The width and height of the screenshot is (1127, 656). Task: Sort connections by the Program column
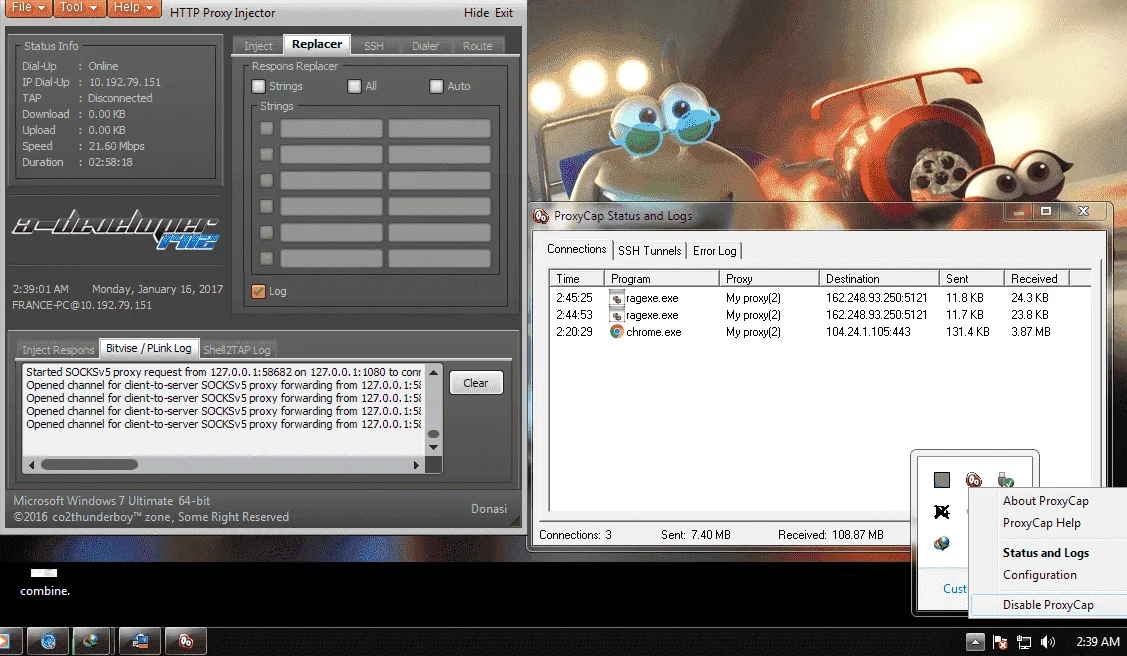coord(661,278)
